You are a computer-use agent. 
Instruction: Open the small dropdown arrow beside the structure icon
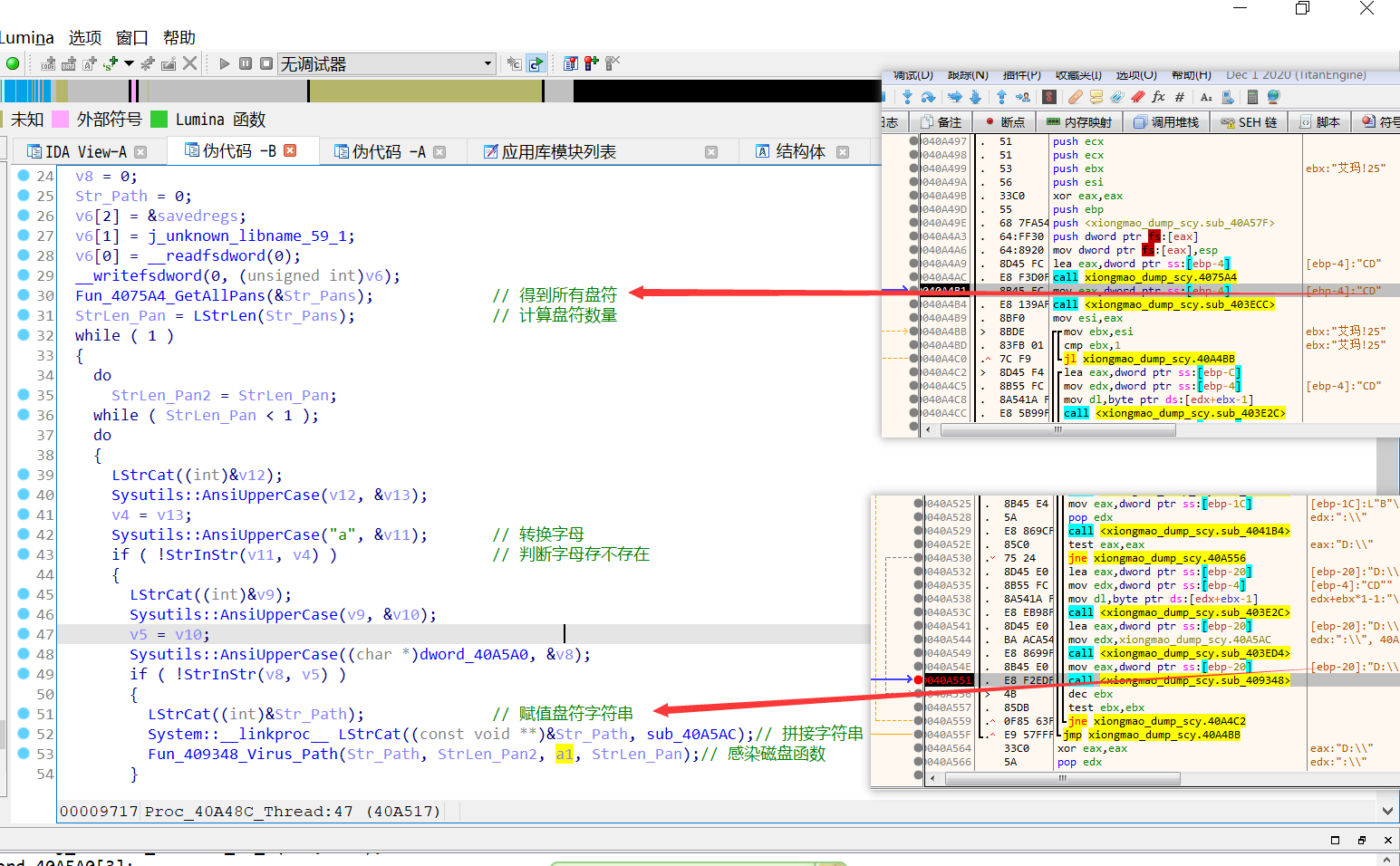tap(129, 63)
